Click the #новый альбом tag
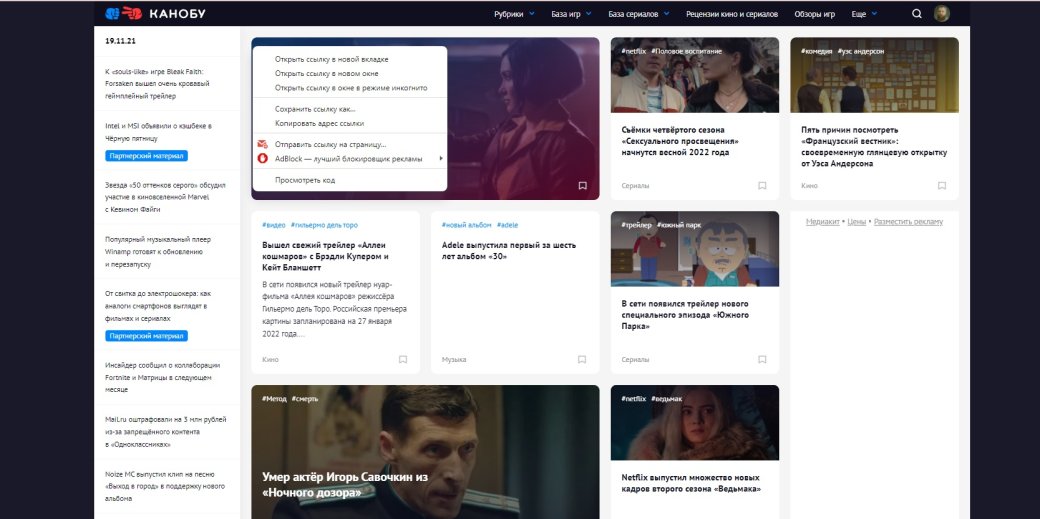Viewport: 1040px width, 519px height. point(466,225)
